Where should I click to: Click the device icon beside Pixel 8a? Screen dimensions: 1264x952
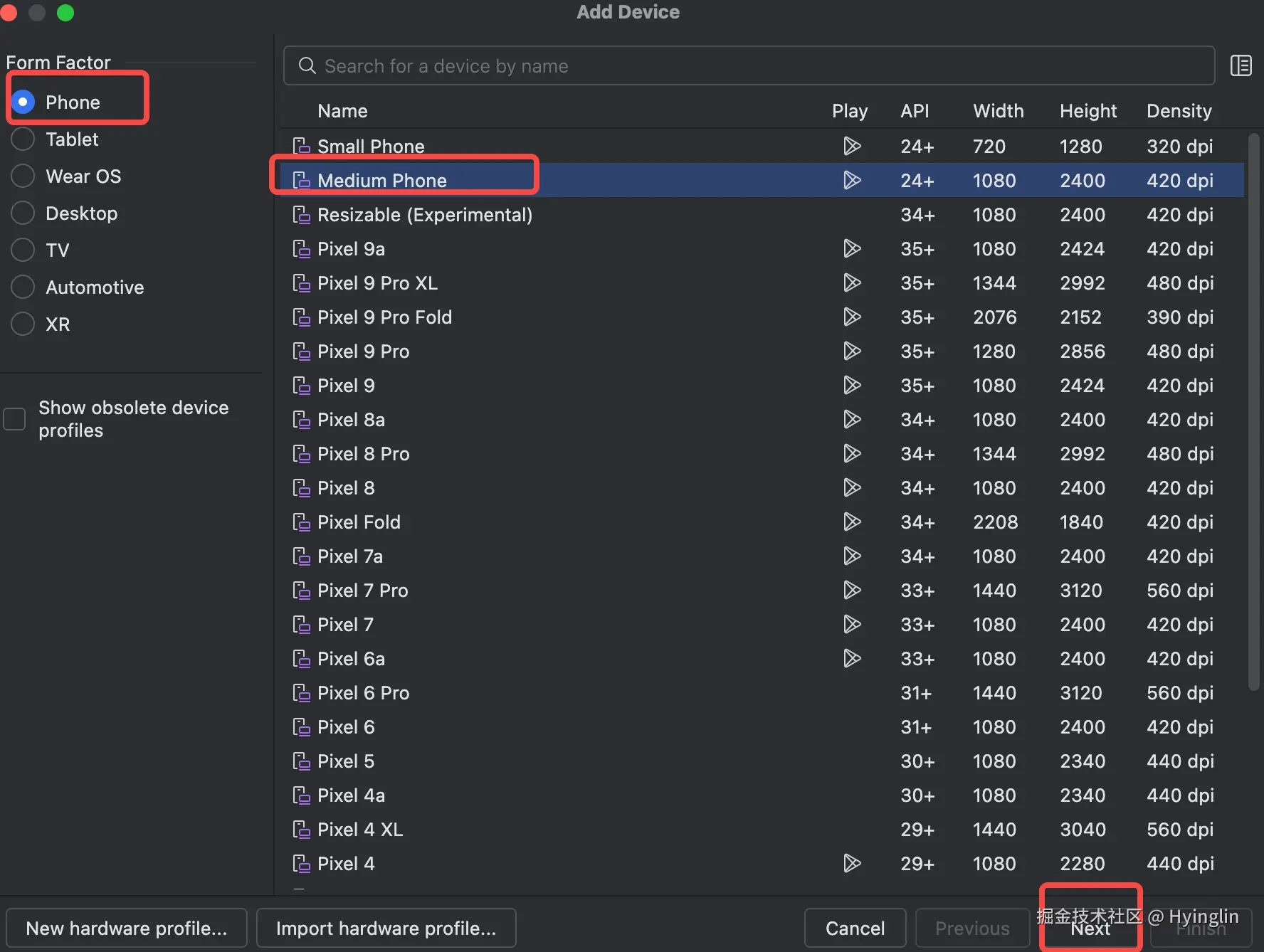click(301, 419)
